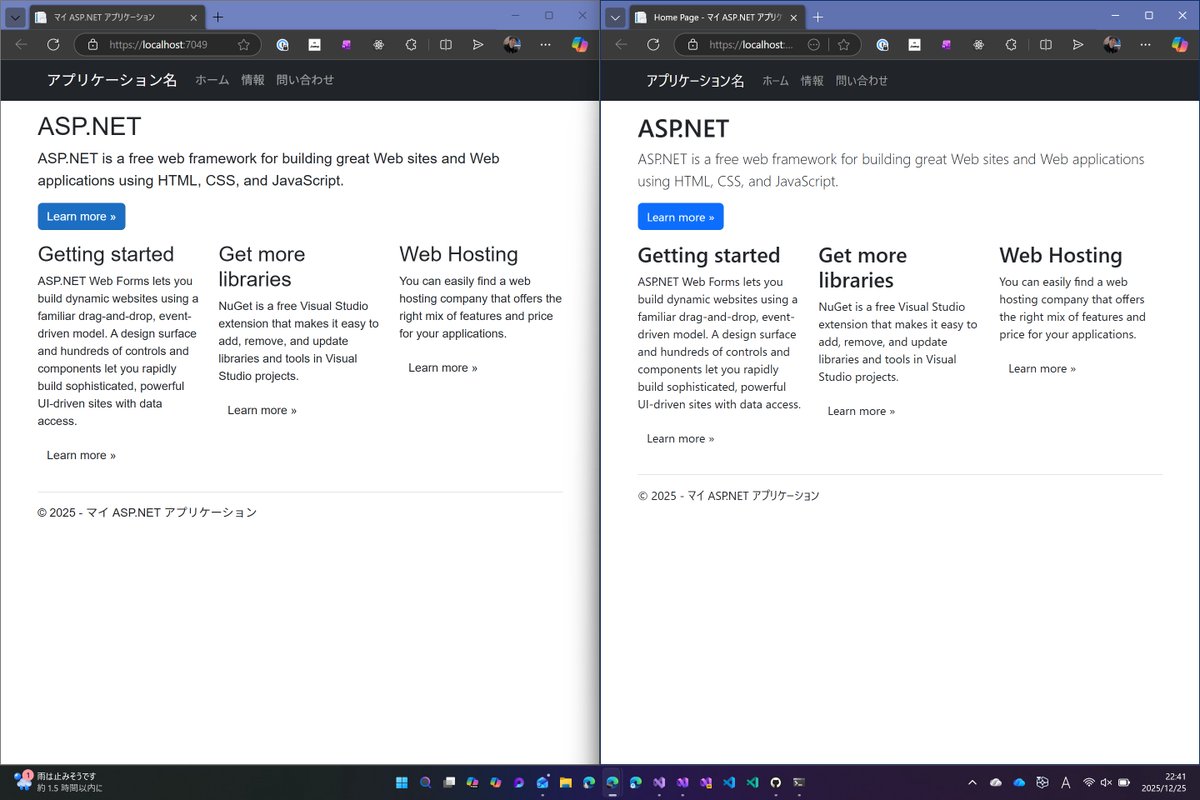The image size is (1200, 800).
Task: Click ホーム nav item in the right page
Action: [776, 81]
